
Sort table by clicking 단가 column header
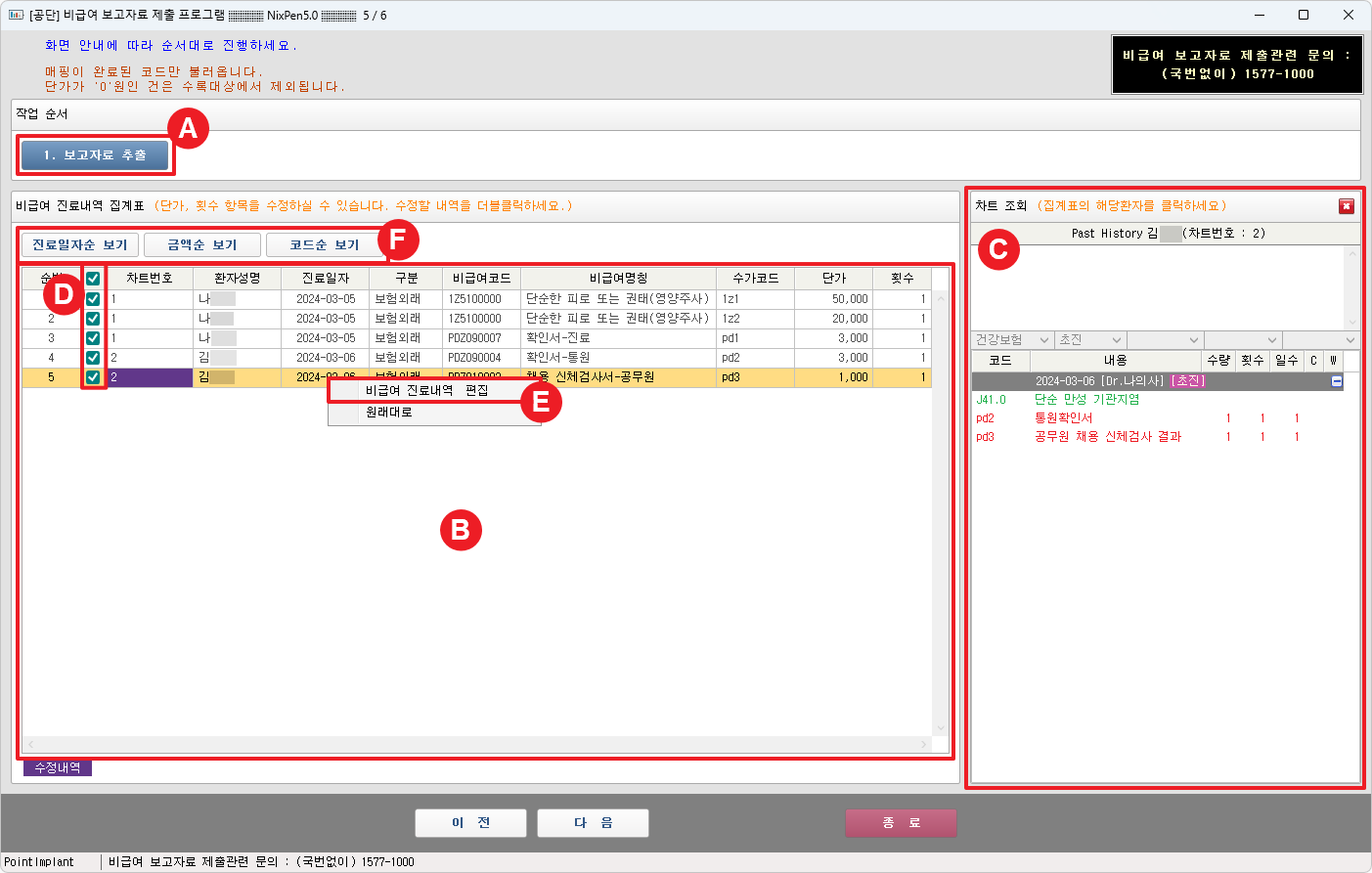tap(833, 279)
